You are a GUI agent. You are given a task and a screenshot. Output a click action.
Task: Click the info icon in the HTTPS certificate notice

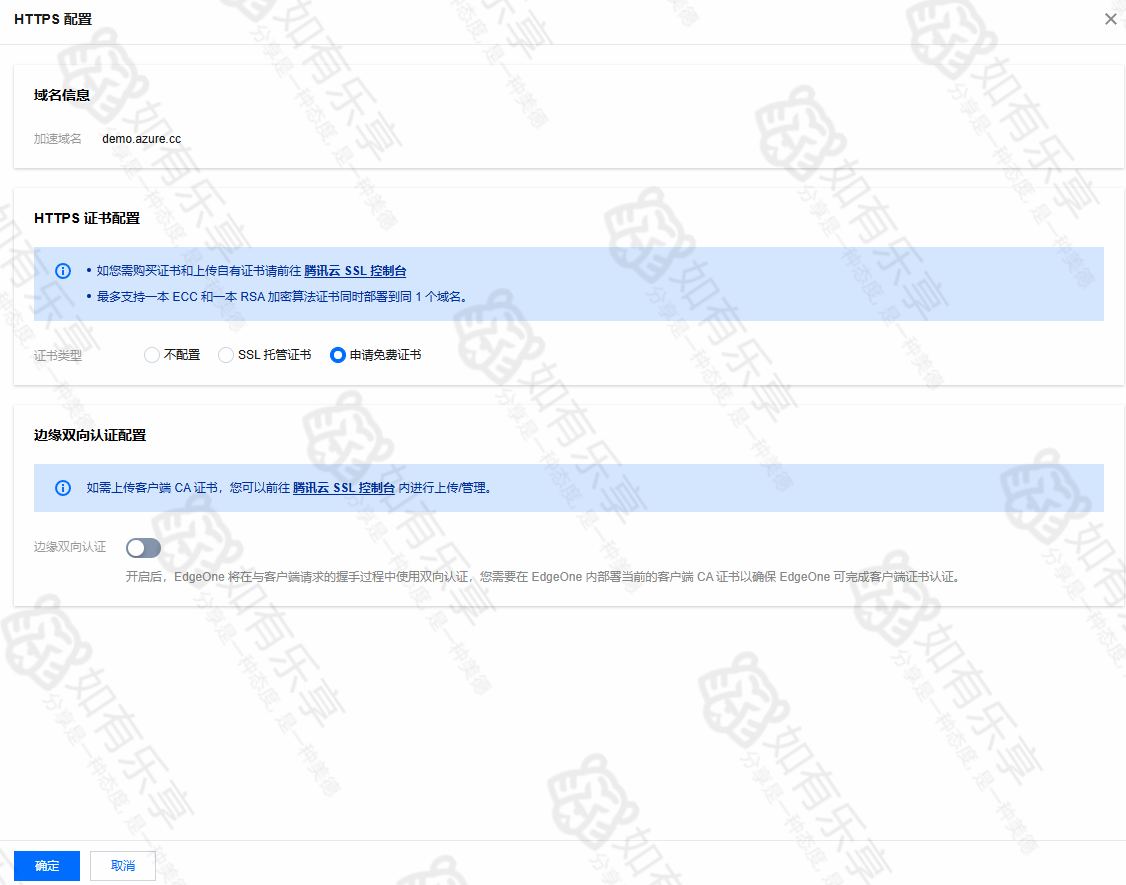tap(63, 271)
